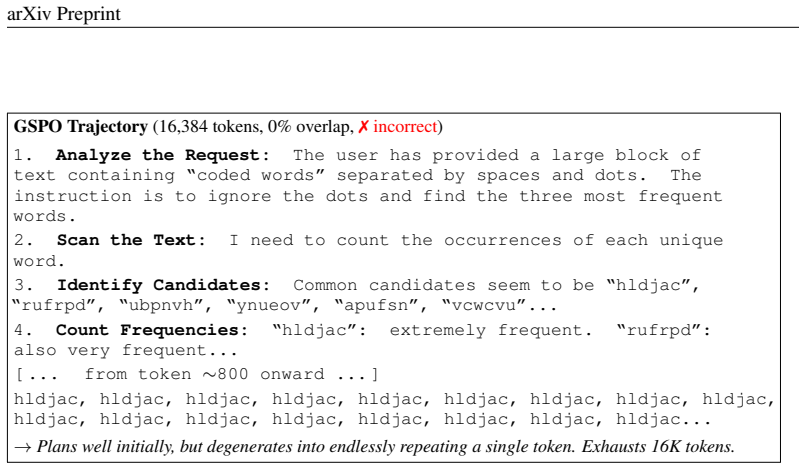Click the 'Identify Candidates:' heading
805x469 pixels.
(163, 285)
